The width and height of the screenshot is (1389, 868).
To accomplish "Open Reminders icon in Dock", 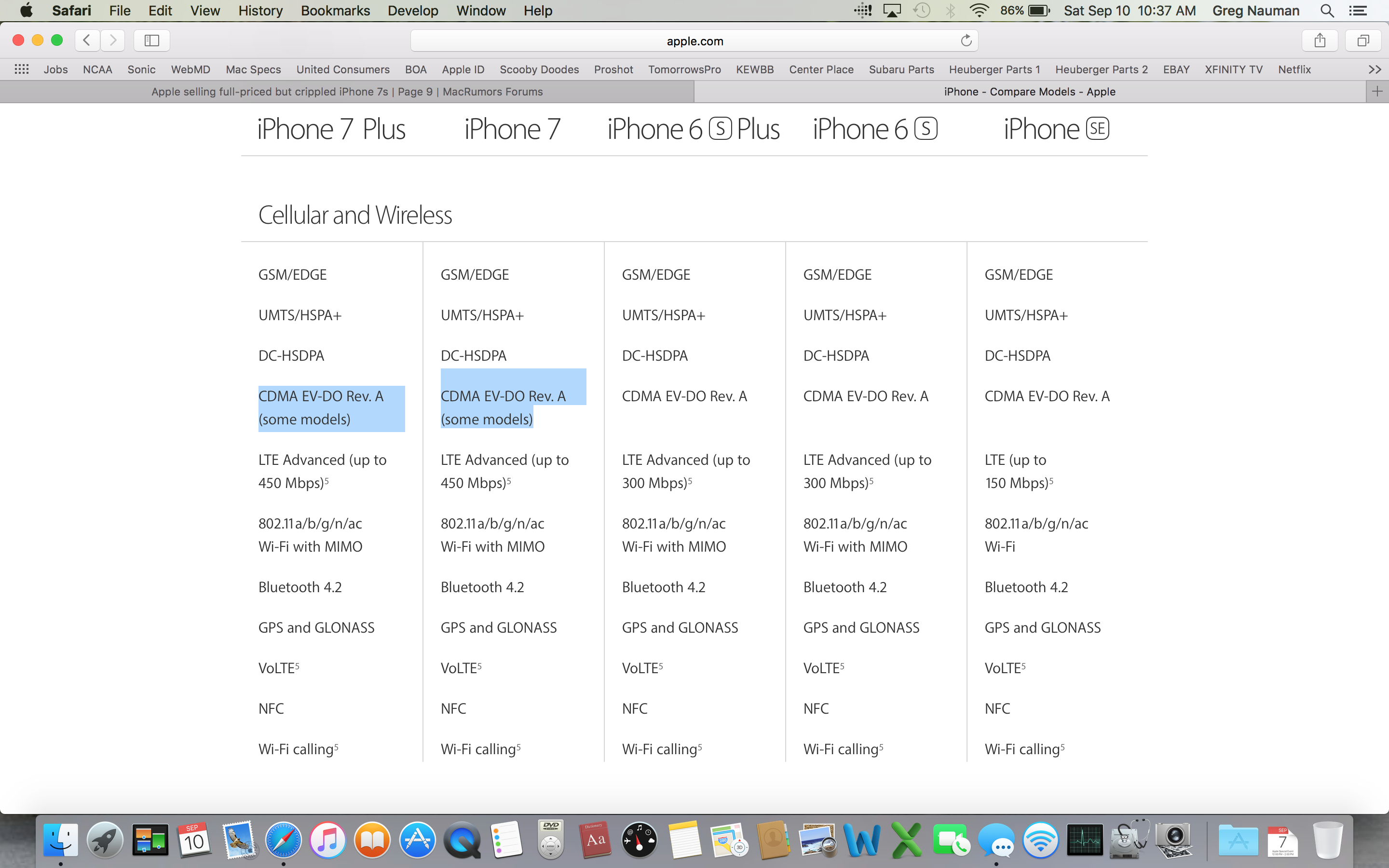I will [x=506, y=840].
